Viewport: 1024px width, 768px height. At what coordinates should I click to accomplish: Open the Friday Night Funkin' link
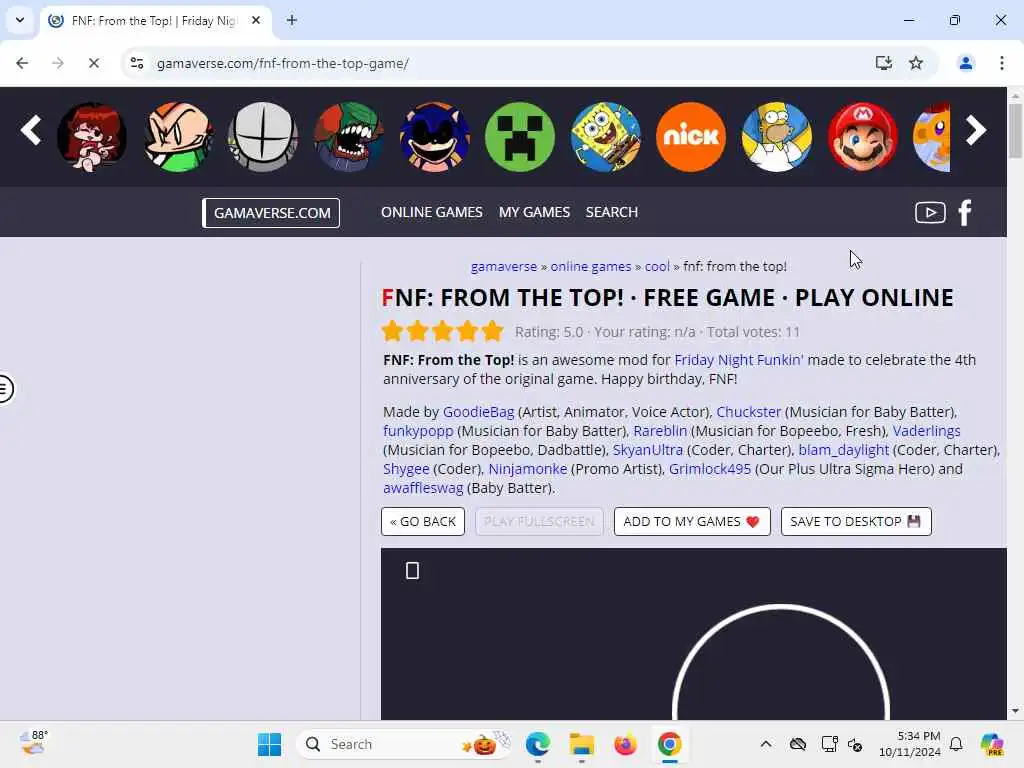click(739, 360)
